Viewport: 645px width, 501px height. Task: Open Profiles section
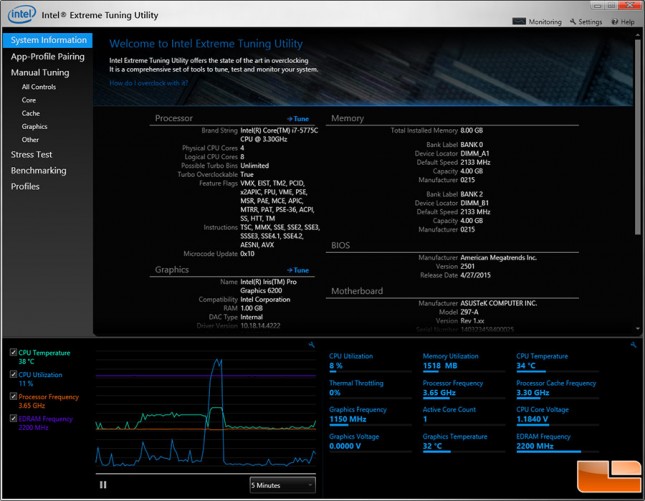point(25,186)
